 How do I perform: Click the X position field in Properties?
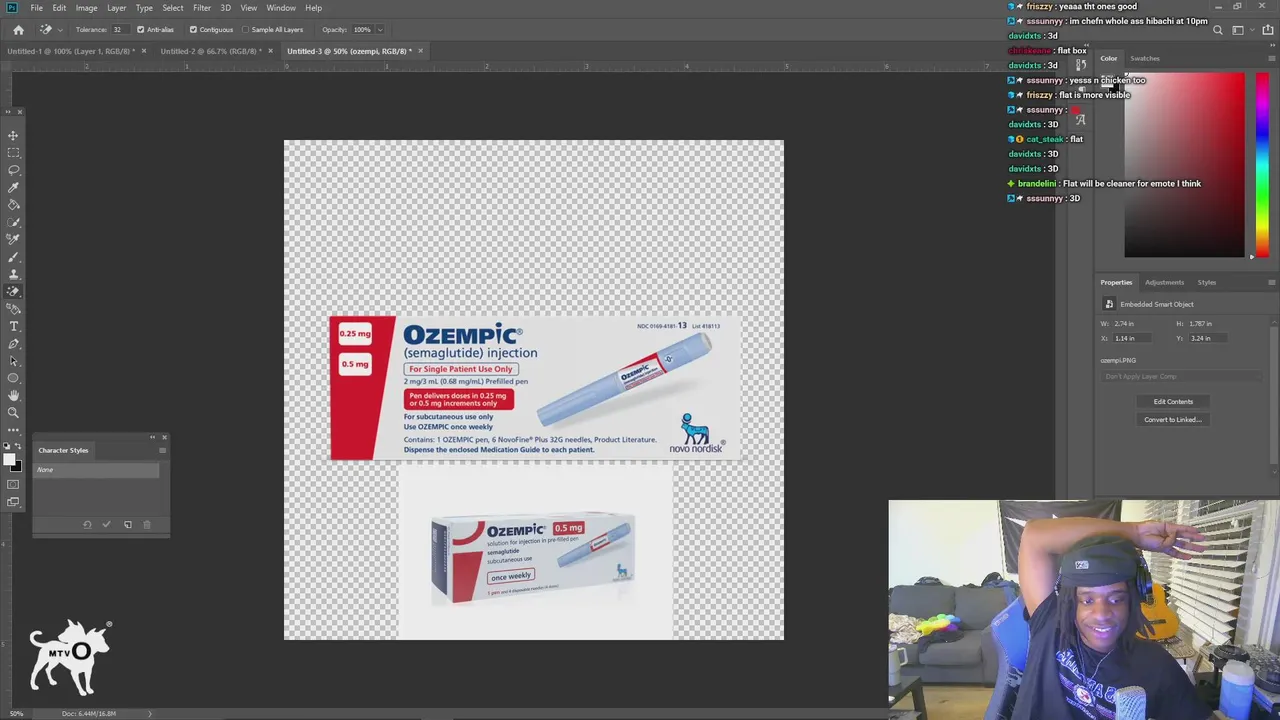point(1133,338)
